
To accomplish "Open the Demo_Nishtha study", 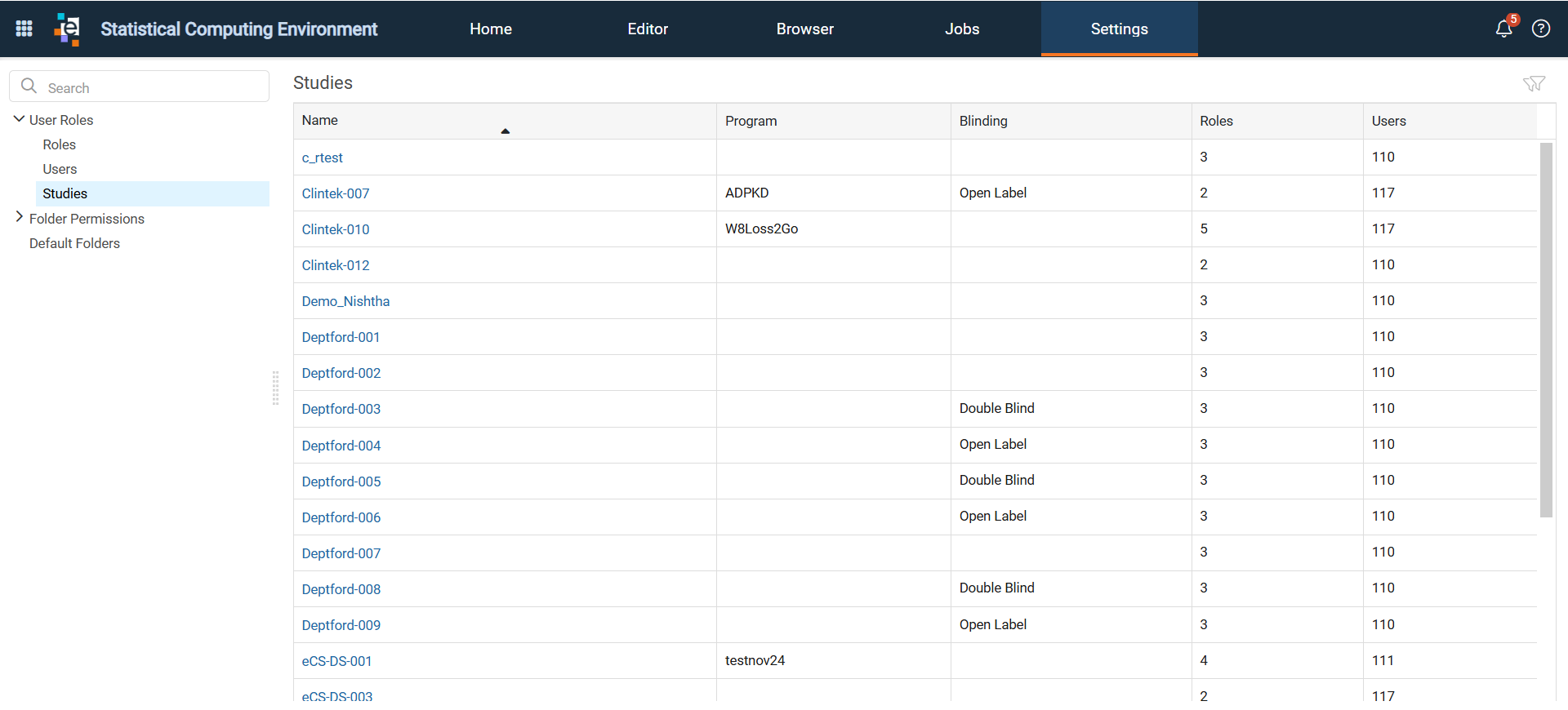I will 345,301.
